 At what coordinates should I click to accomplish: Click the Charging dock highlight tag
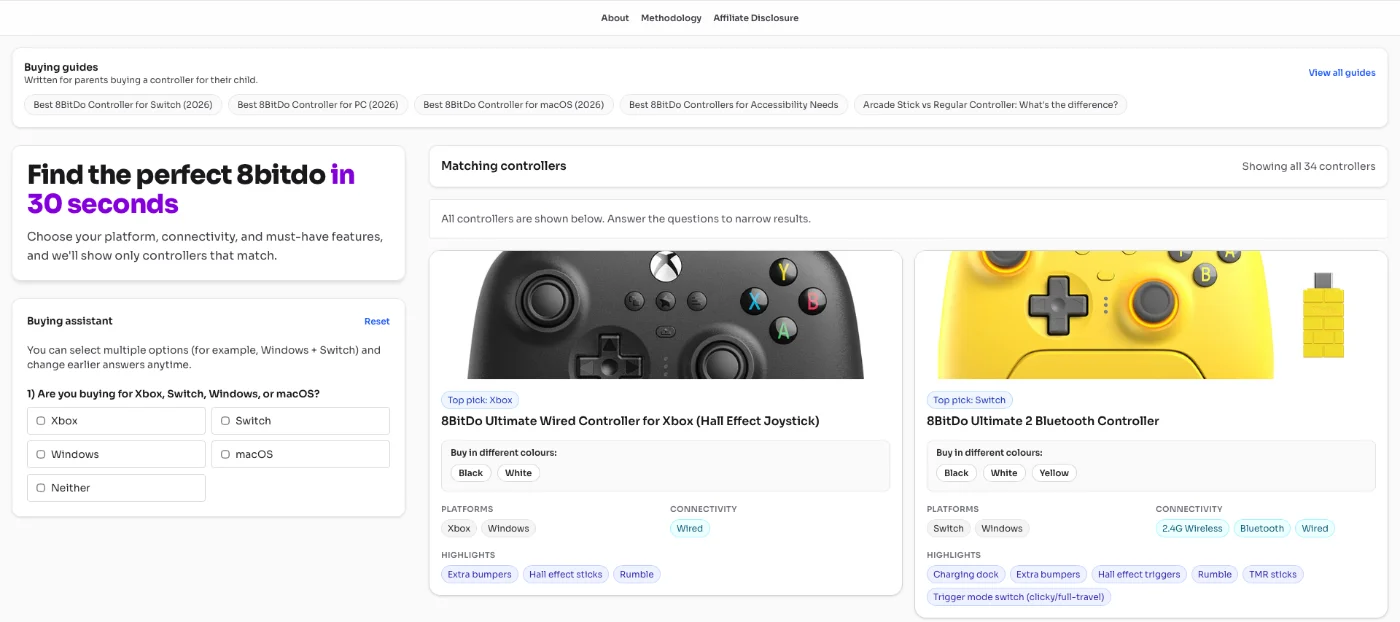[x=966, y=575]
